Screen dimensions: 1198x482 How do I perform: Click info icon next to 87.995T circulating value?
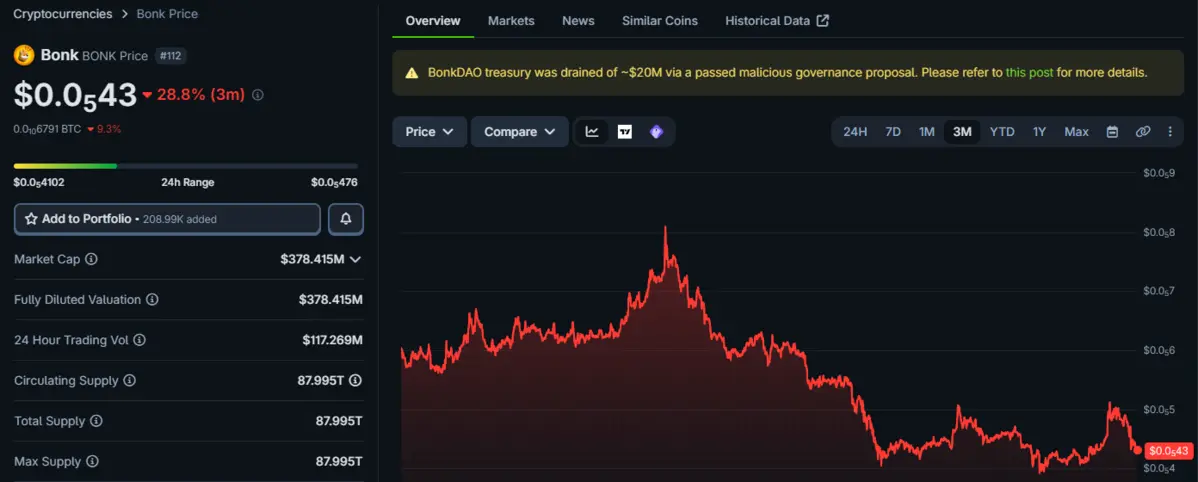point(356,380)
